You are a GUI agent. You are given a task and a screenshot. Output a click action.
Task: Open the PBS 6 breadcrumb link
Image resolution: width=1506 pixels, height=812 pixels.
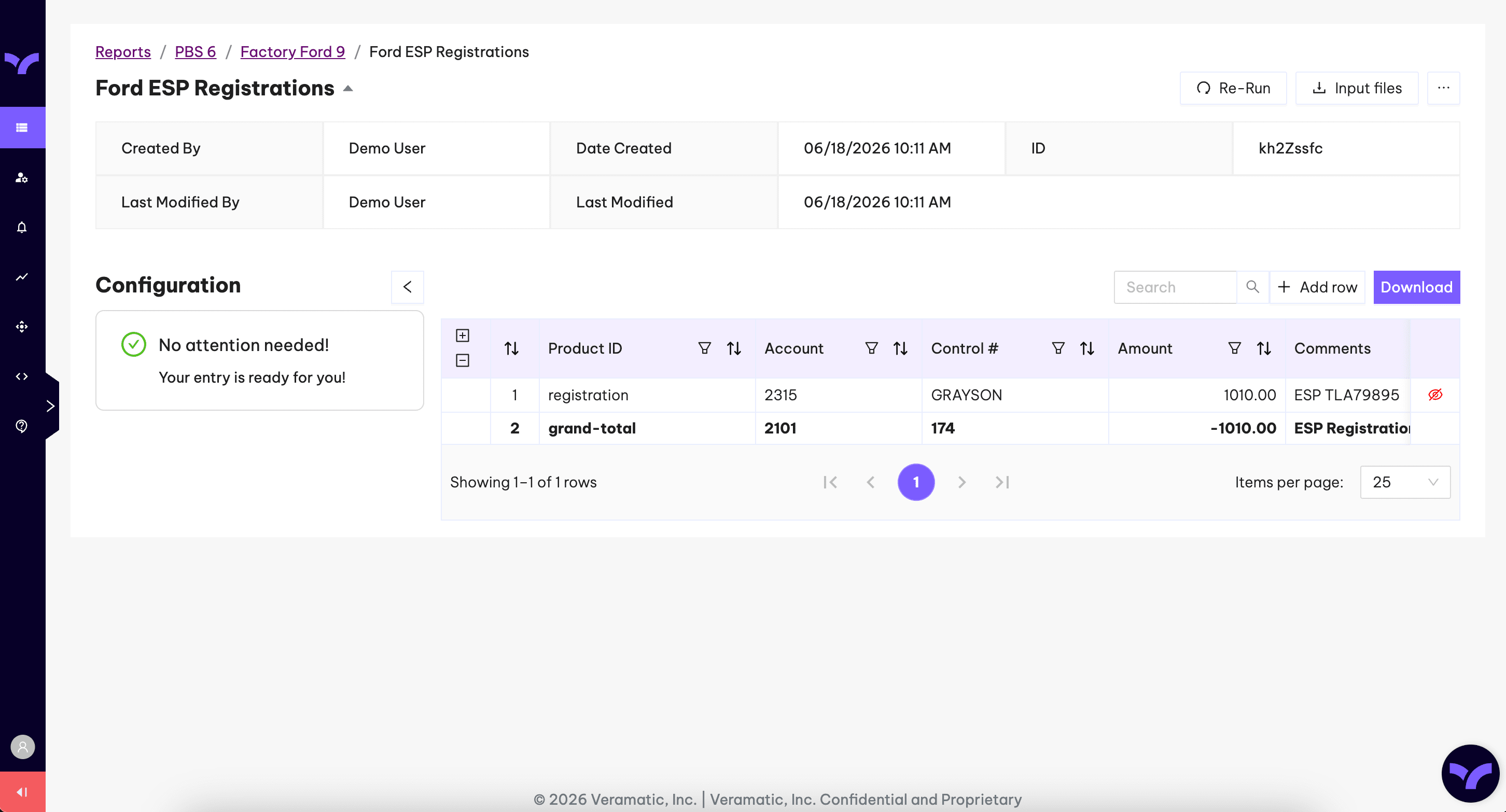coord(196,51)
